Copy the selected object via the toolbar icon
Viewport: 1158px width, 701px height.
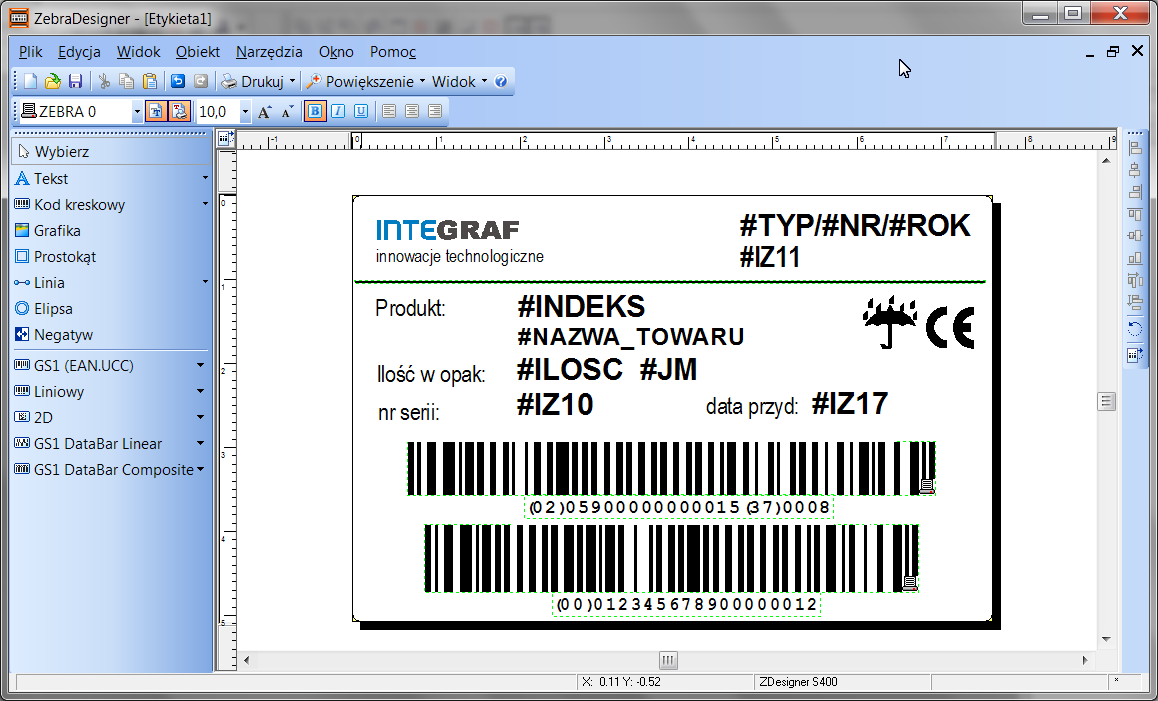126,81
